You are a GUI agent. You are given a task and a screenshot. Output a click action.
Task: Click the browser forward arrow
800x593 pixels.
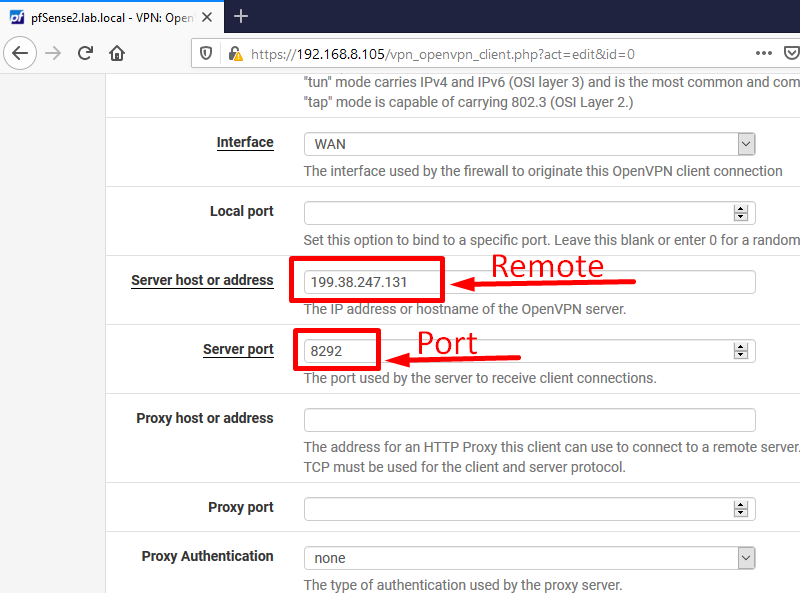(x=53, y=53)
